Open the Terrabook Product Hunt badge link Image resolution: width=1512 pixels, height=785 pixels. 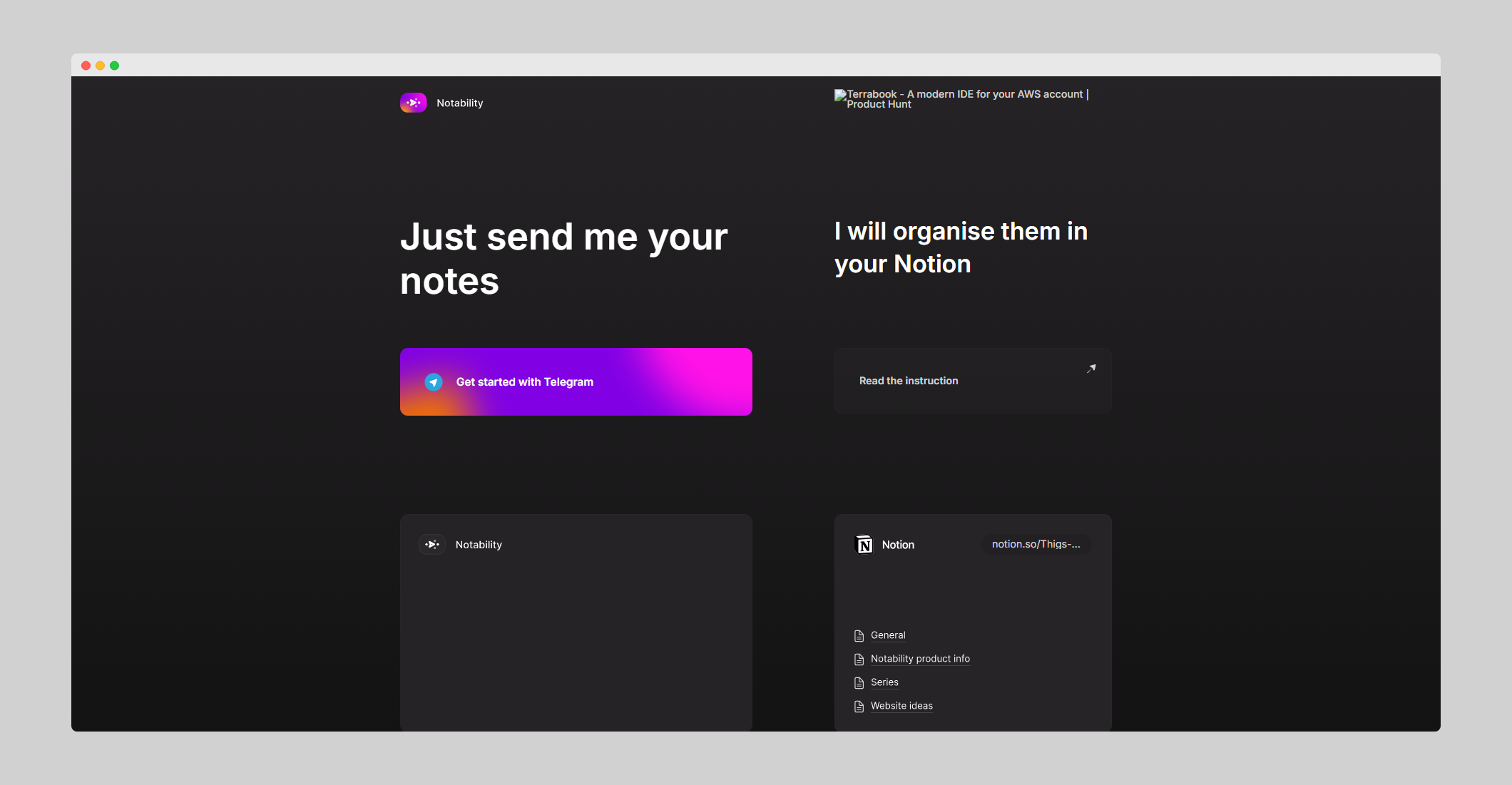coord(961,99)
